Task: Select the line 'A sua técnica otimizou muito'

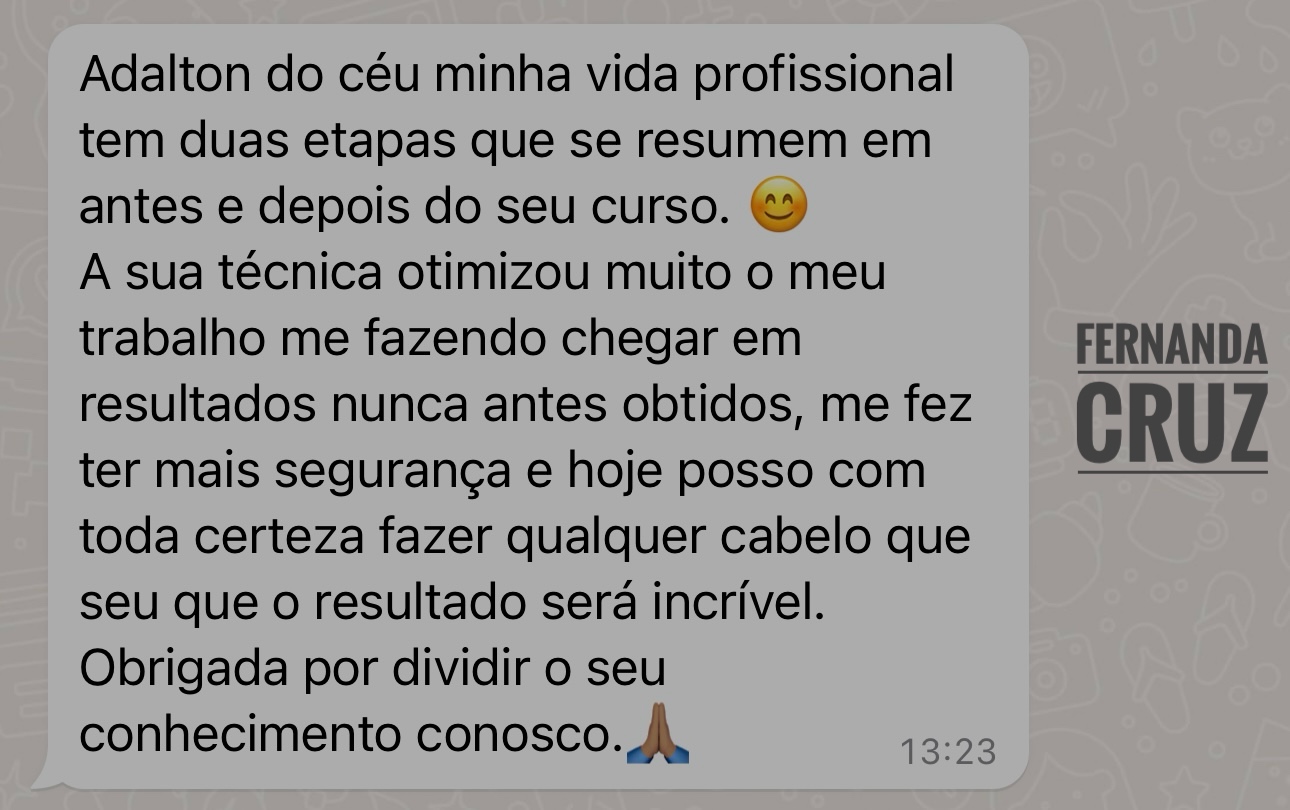Action: pyautogui.click(x=482, y=273)
